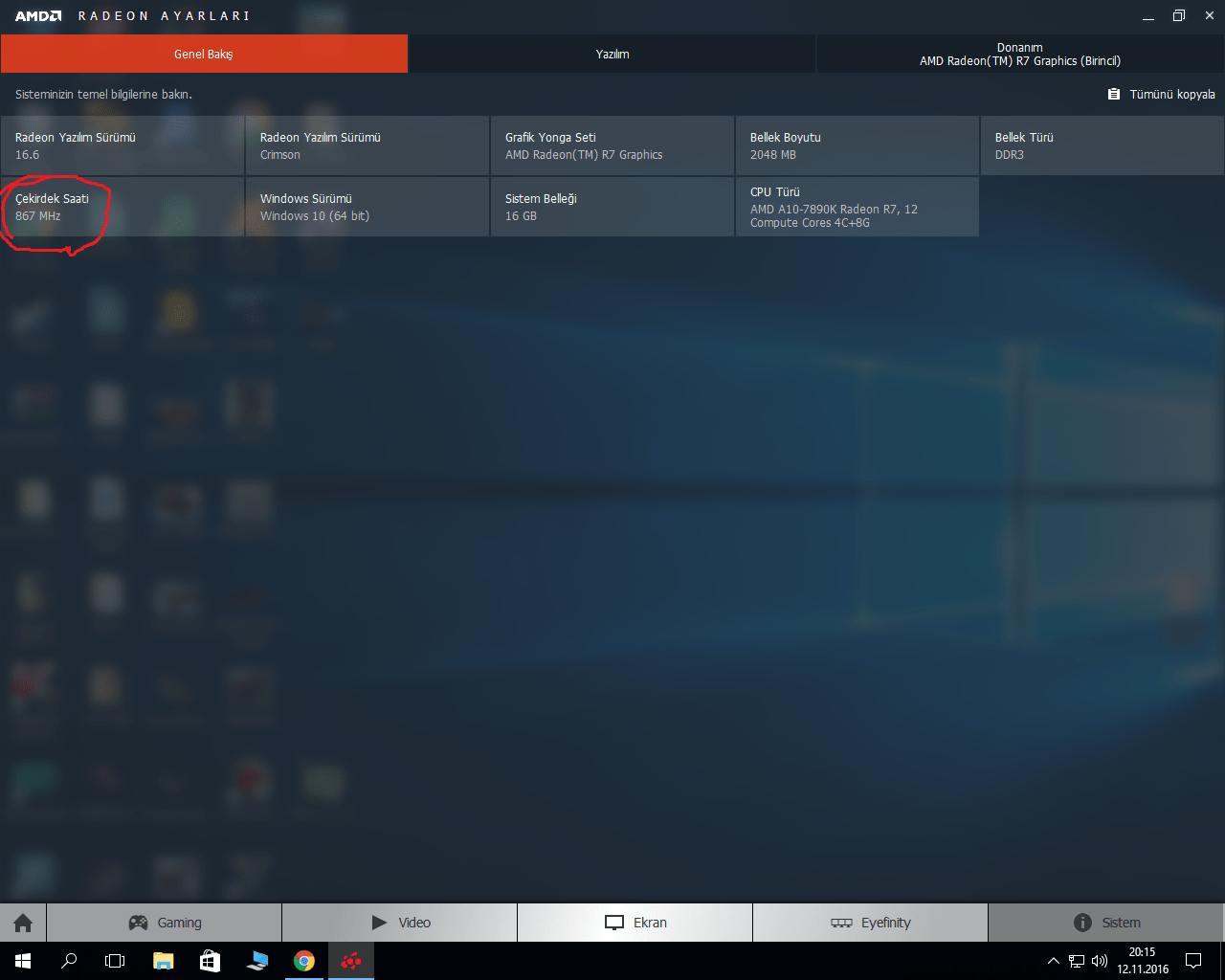This screenshot has width=1225, height=980.
Task: Launch Google Chrome from the taskbar
Action: (x=304, y=961)
